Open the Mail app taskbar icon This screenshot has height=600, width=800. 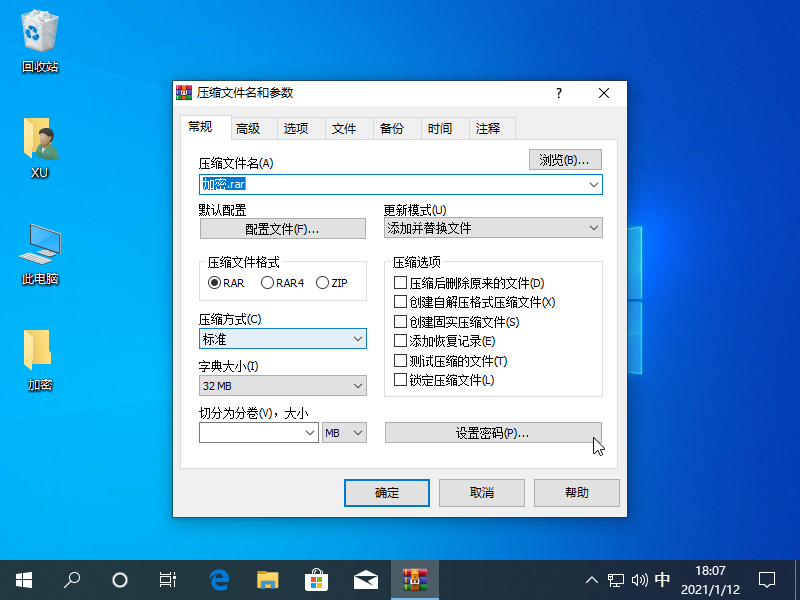[x=365, y=579]
